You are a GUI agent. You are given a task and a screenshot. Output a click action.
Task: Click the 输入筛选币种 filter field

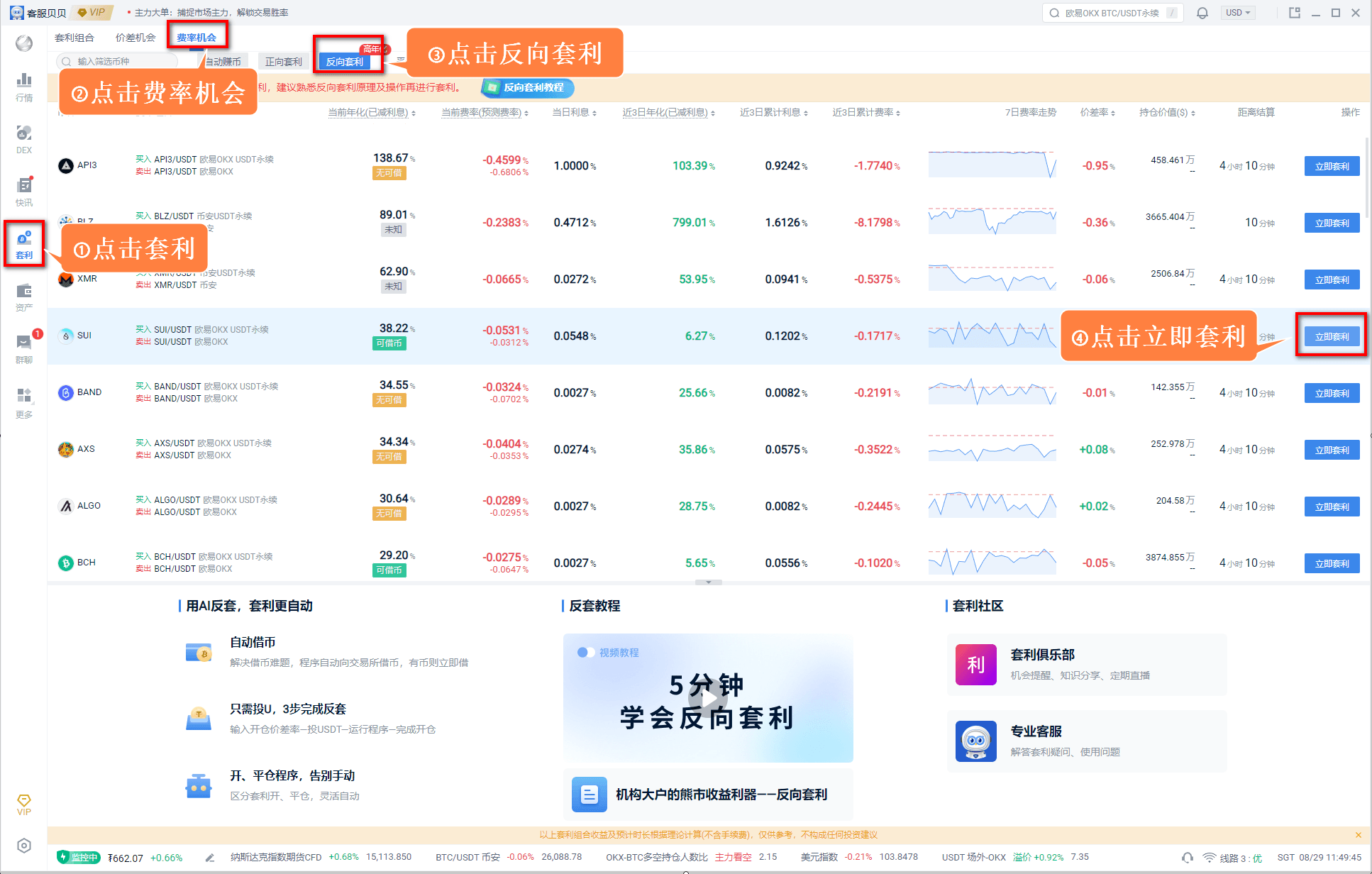coord(117,62)
